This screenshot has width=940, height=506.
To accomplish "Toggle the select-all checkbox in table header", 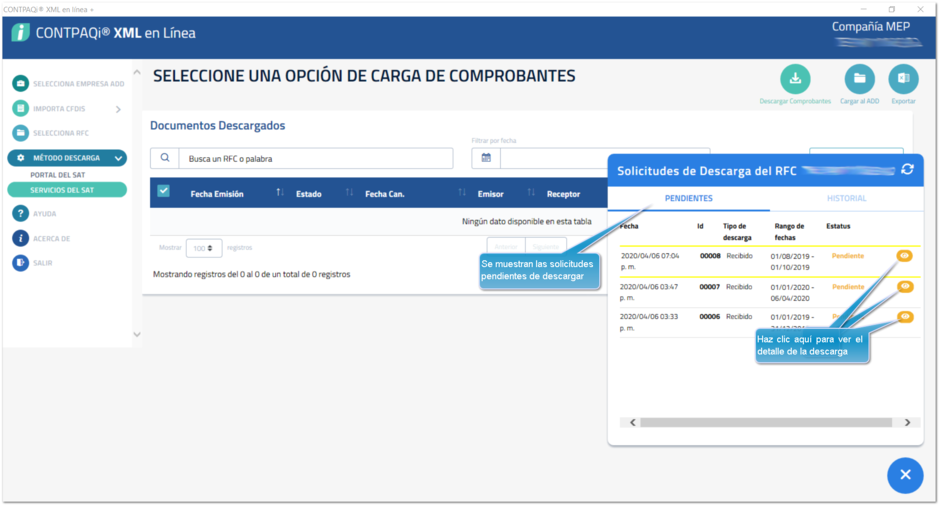I will click(x=163, y=191).
